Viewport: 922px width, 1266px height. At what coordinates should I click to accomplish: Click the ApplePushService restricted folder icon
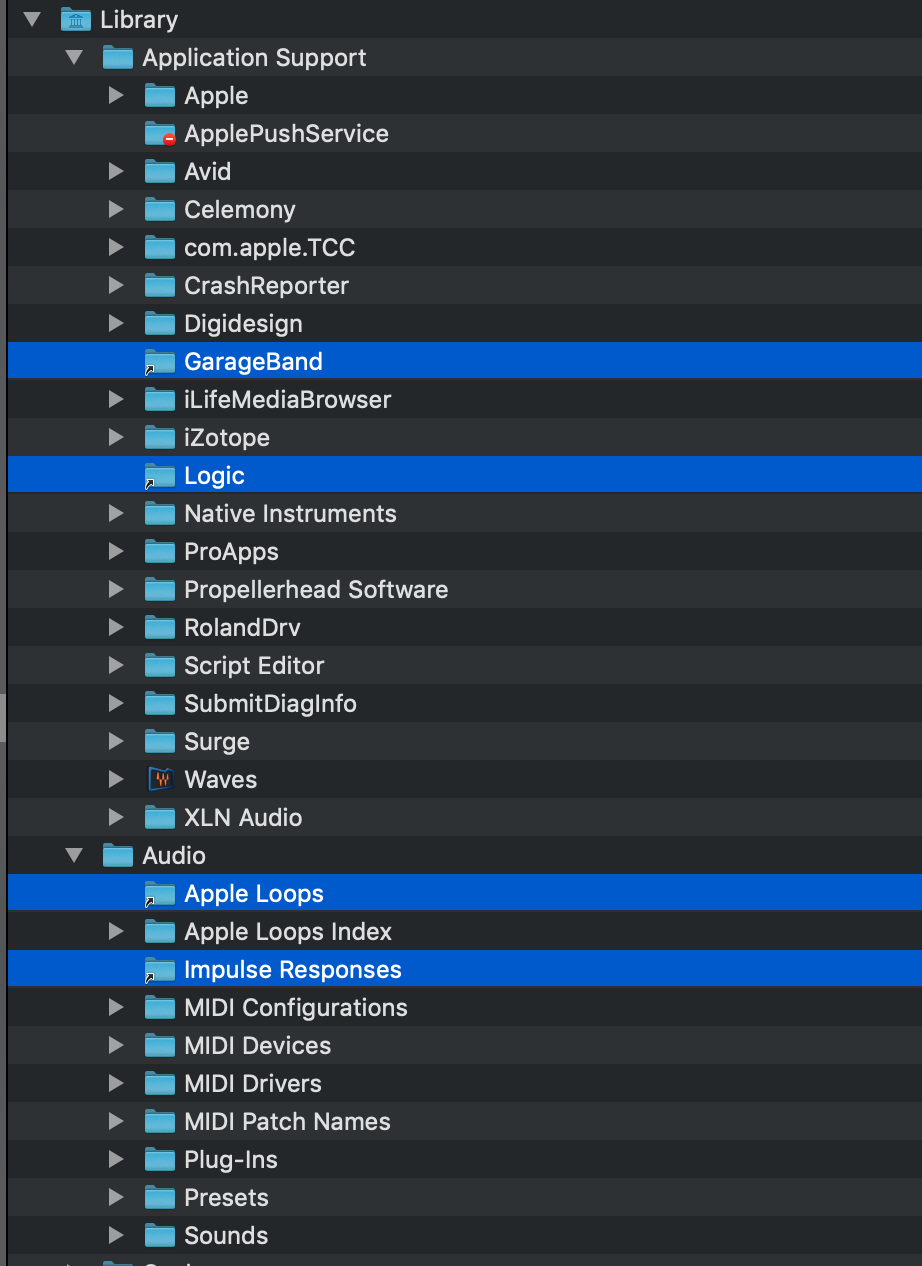[160, 134]
